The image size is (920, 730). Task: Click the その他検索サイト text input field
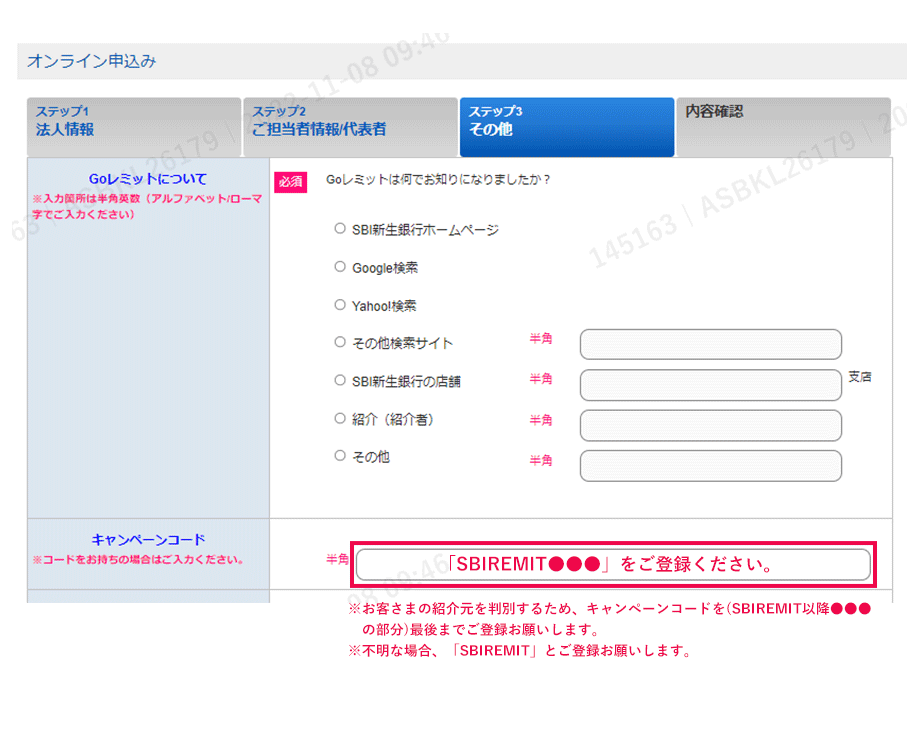point(710,344)
